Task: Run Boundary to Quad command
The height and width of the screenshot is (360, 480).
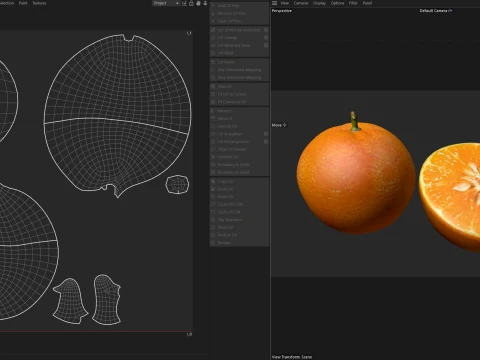Action: pos(239,172)
